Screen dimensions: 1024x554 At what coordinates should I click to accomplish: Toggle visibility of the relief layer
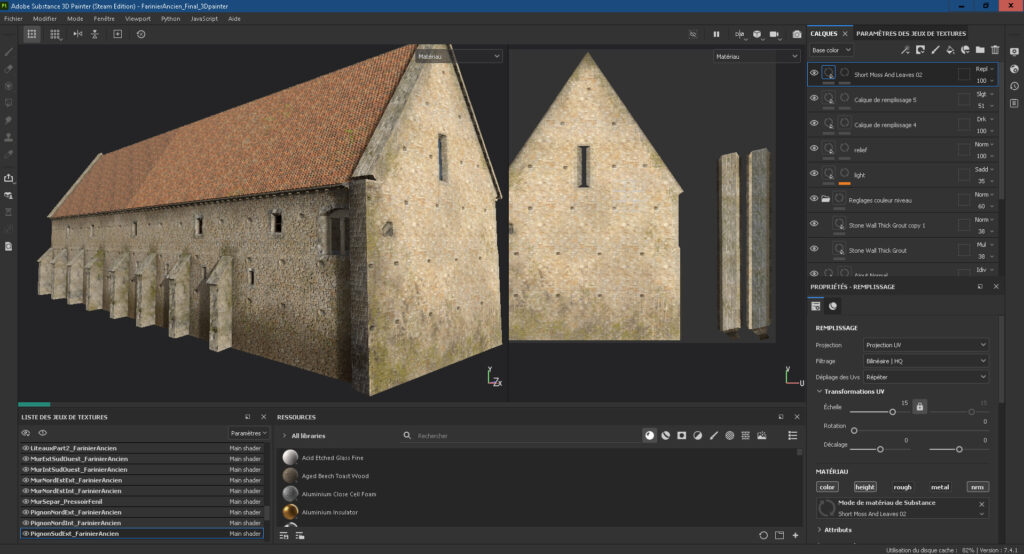click(814, 148)
